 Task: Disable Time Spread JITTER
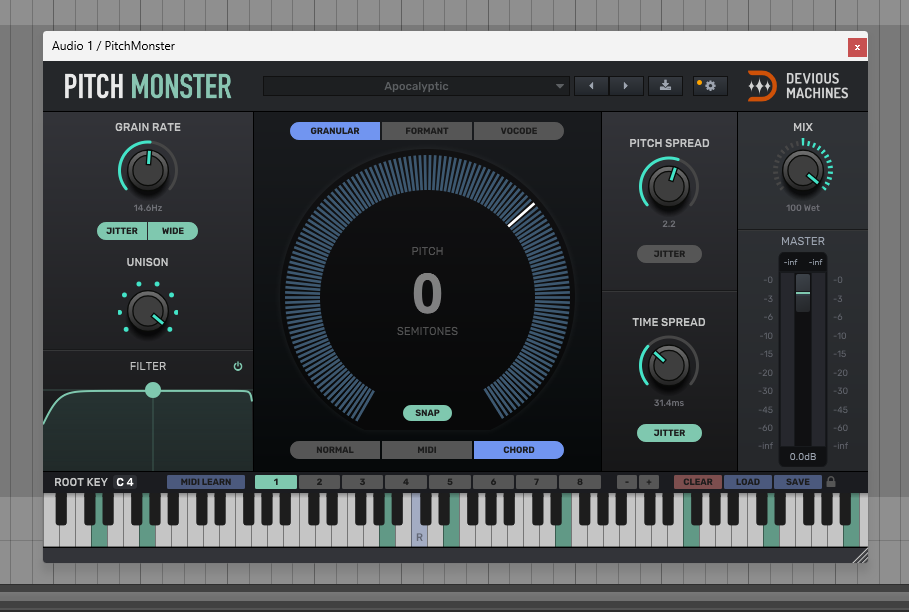coord(669,433)
